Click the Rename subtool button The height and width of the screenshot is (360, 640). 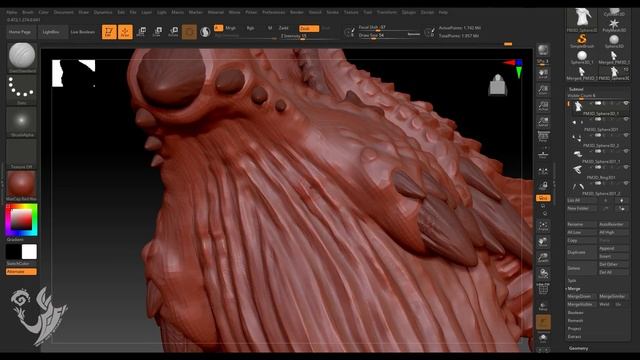pyautogui.click(x=581, y=224)
